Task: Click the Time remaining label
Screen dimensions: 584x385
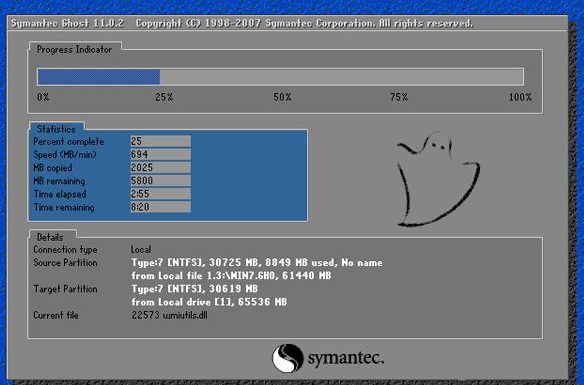Action: pos(64,207)
